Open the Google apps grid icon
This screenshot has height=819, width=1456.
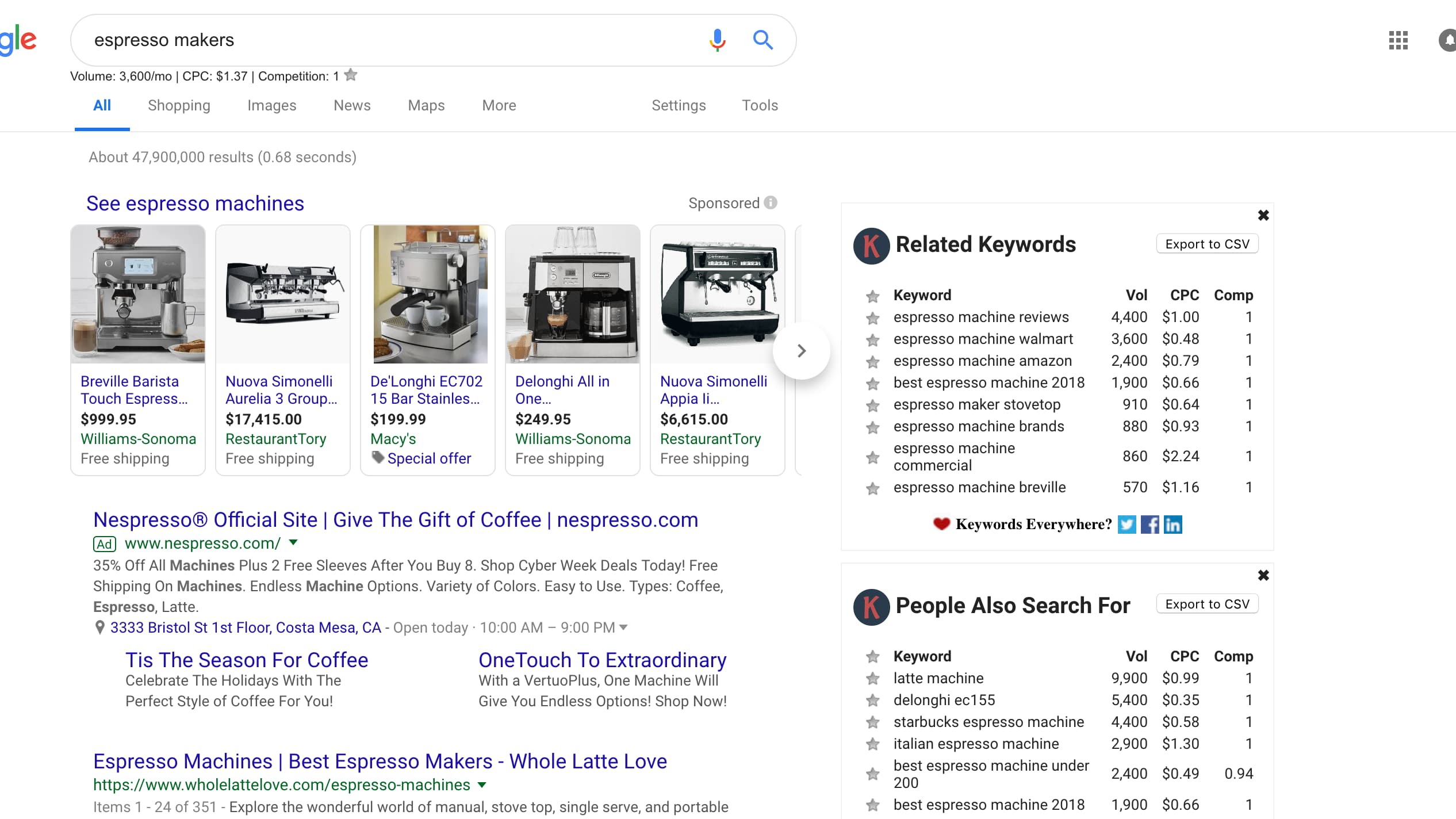pos(1398,40)
